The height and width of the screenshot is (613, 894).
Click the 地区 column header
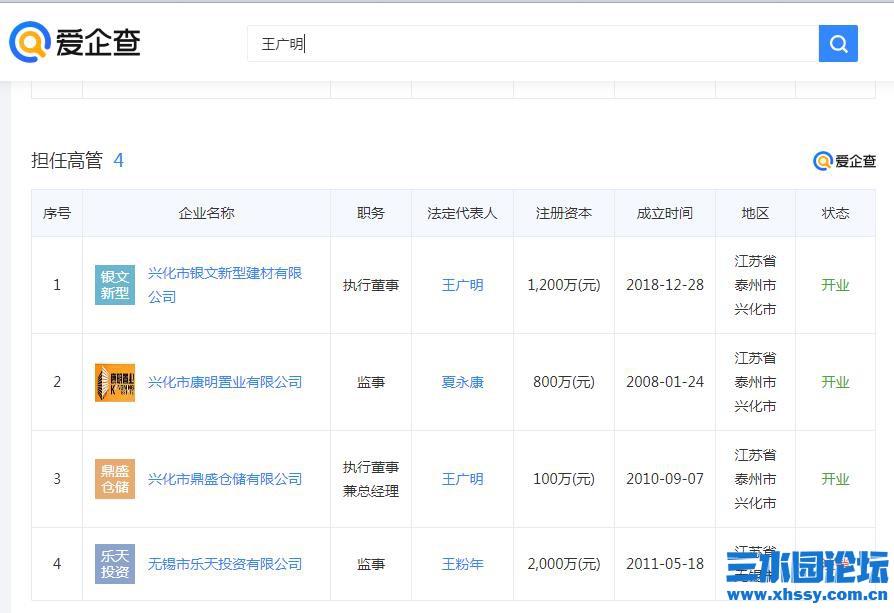pos(755,213)
